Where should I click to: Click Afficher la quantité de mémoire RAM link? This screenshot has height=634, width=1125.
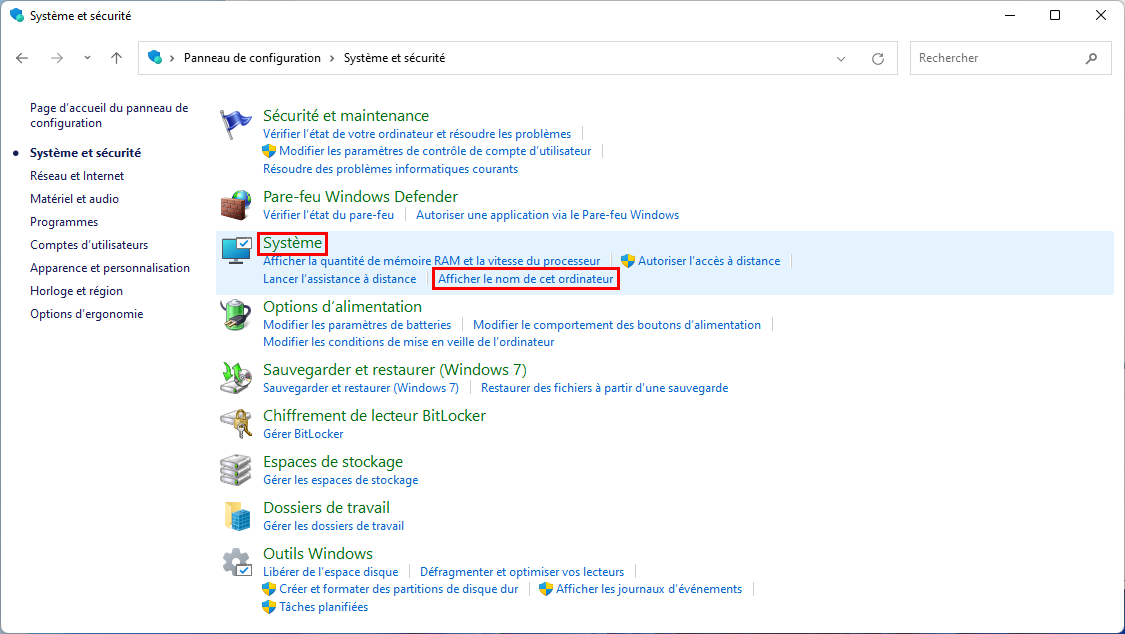(431, 260)
